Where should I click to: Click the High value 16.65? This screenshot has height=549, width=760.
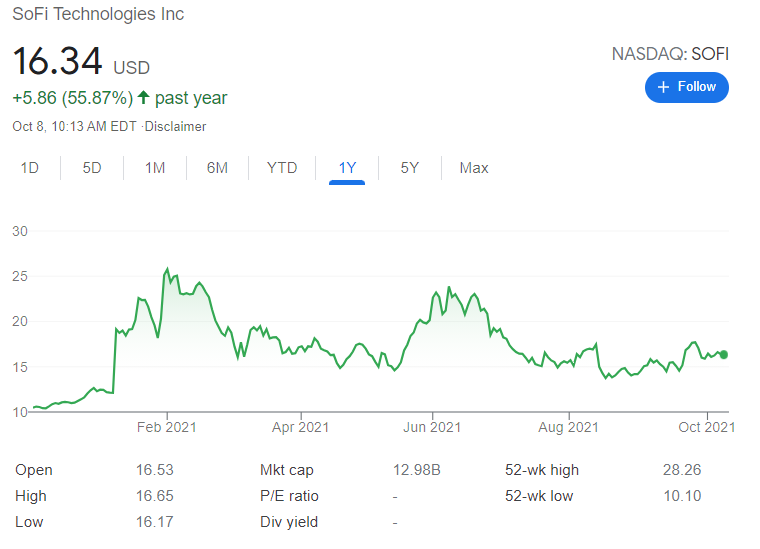pyautogui.click(x=155, y=496)
